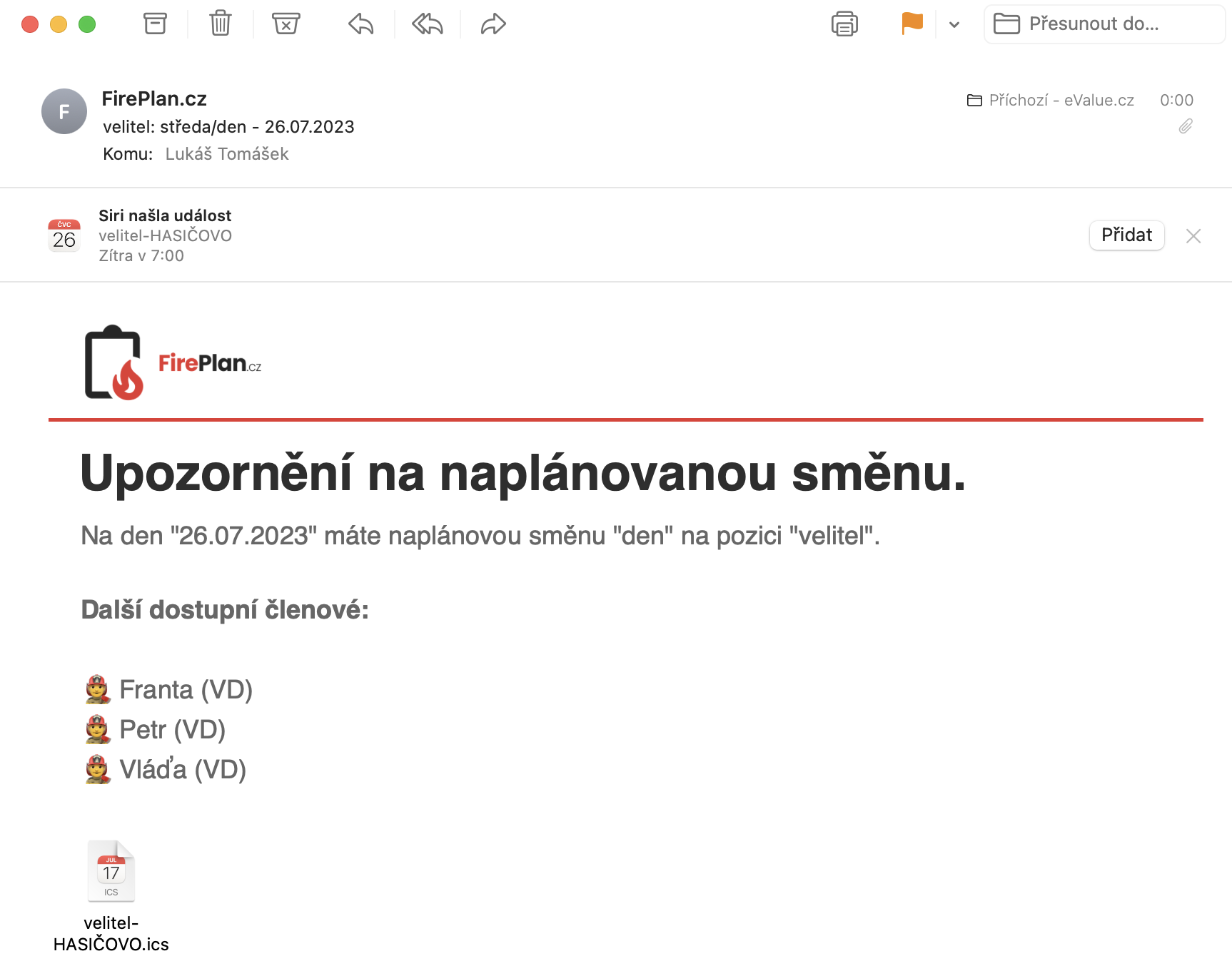Open the Příchozí - eValue.cz mailbox label
The width and height of the screenshot is (1232, 976).
[1050, 101]
